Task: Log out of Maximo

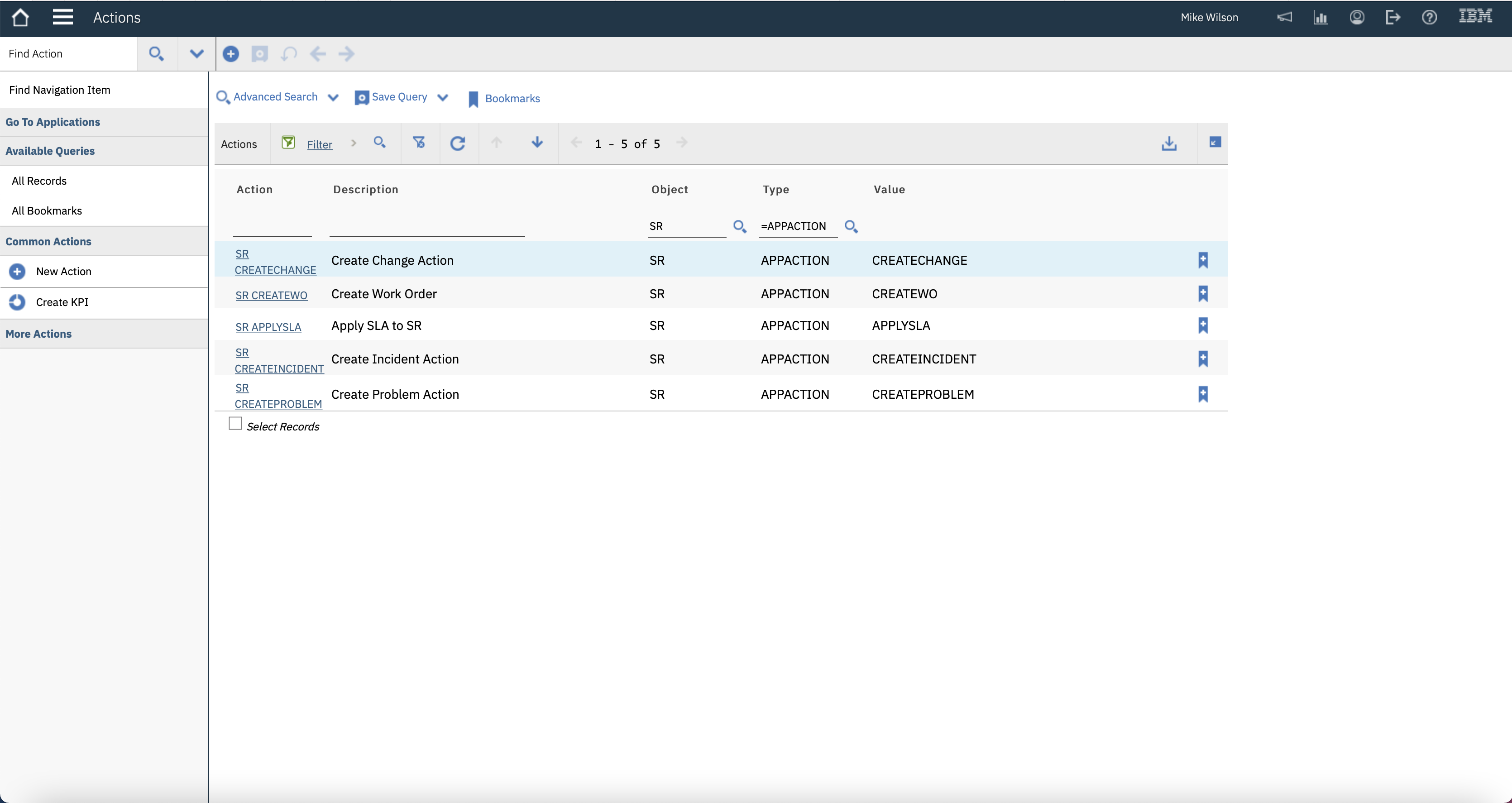Action: point(1393,17)
